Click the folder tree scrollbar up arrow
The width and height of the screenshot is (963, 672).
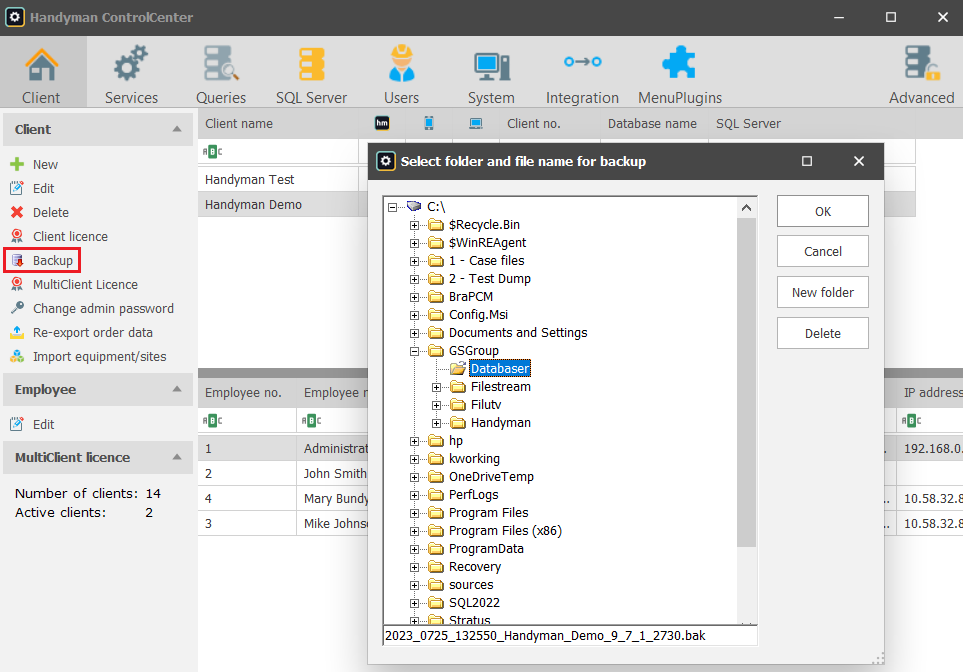coord(746,208)
